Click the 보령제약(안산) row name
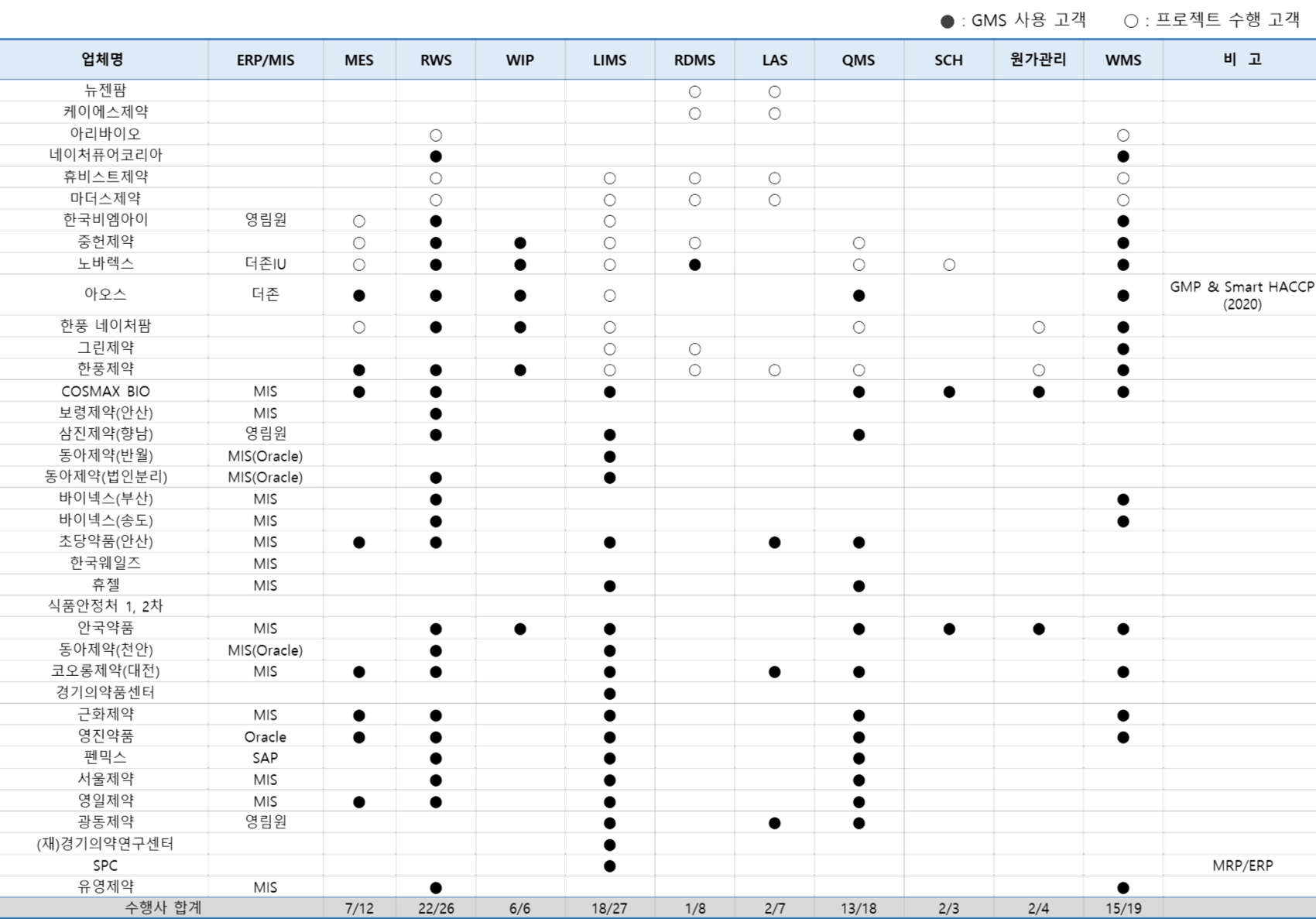 [x=105, y=413]
